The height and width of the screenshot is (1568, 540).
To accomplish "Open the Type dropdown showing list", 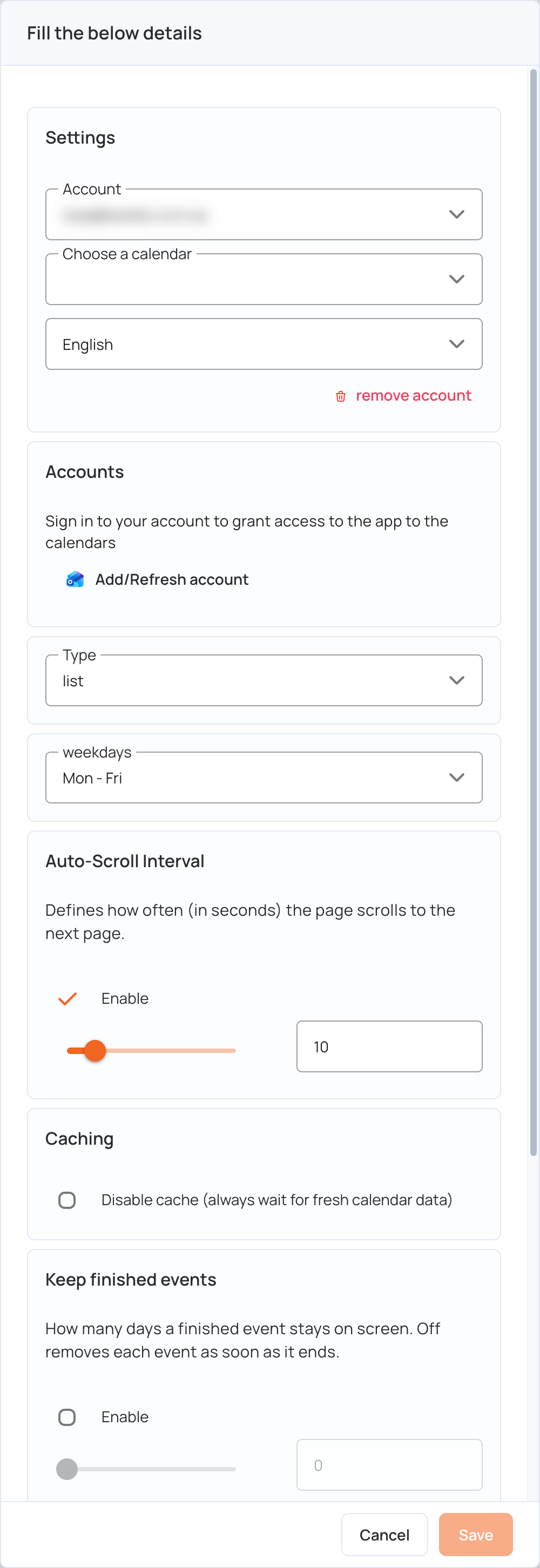I will tap(264, 680).
